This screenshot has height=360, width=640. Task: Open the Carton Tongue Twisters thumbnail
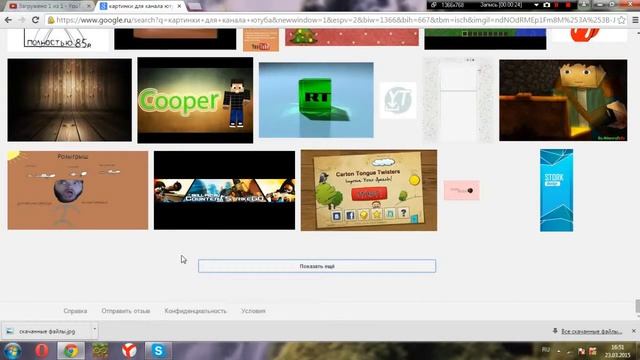[x=369, y=190]
